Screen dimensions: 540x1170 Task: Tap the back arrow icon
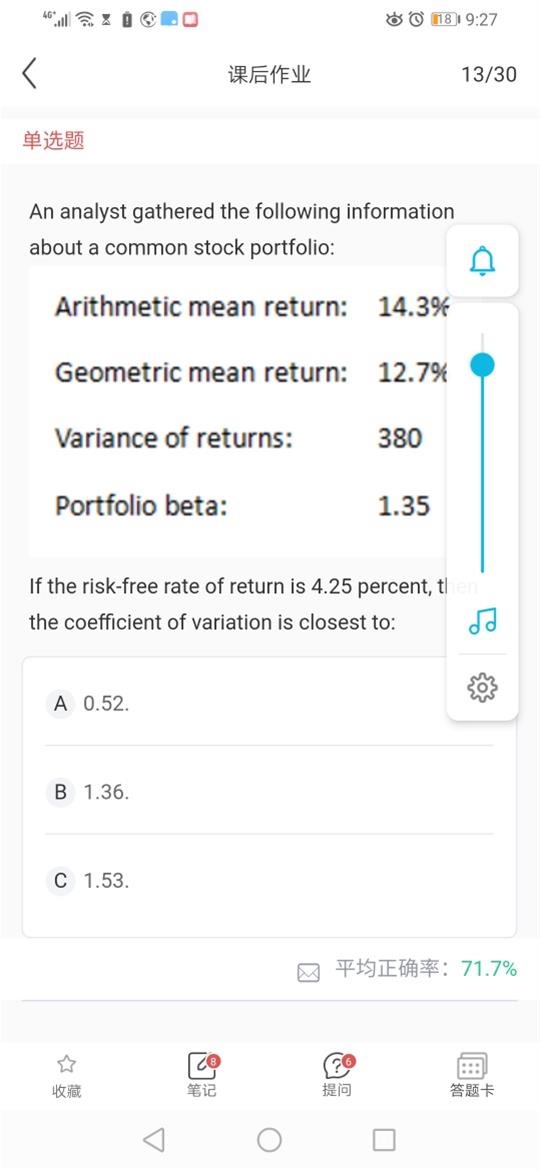pyautogui.click(x=29, y=74)
